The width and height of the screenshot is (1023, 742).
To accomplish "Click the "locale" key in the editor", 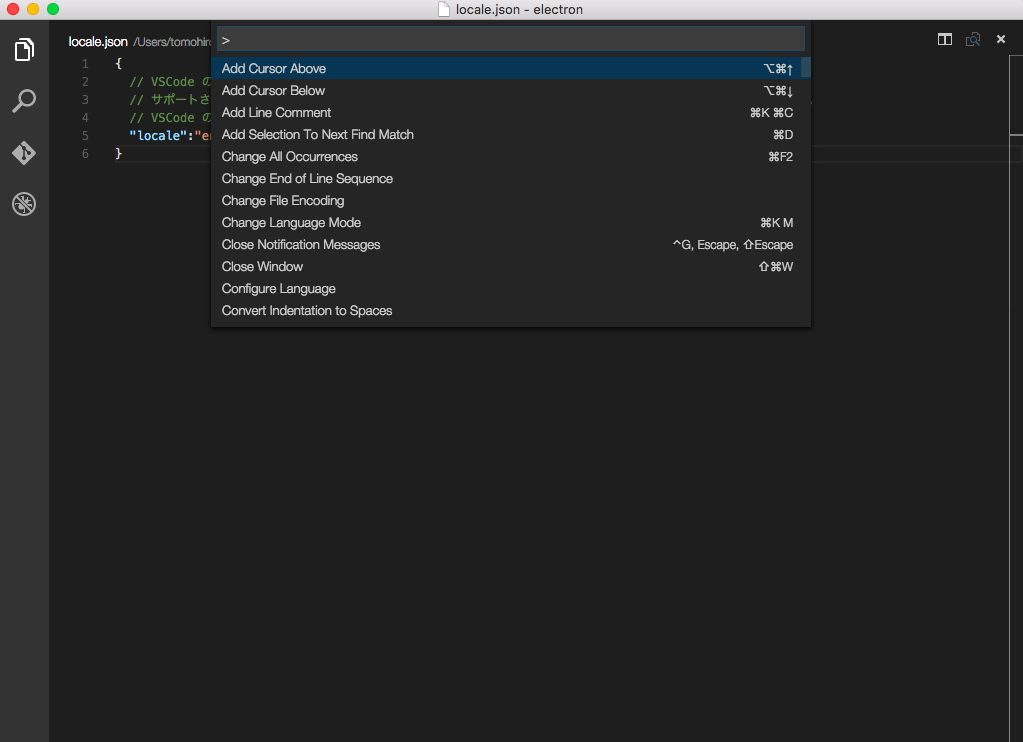I will pos(158,136).
